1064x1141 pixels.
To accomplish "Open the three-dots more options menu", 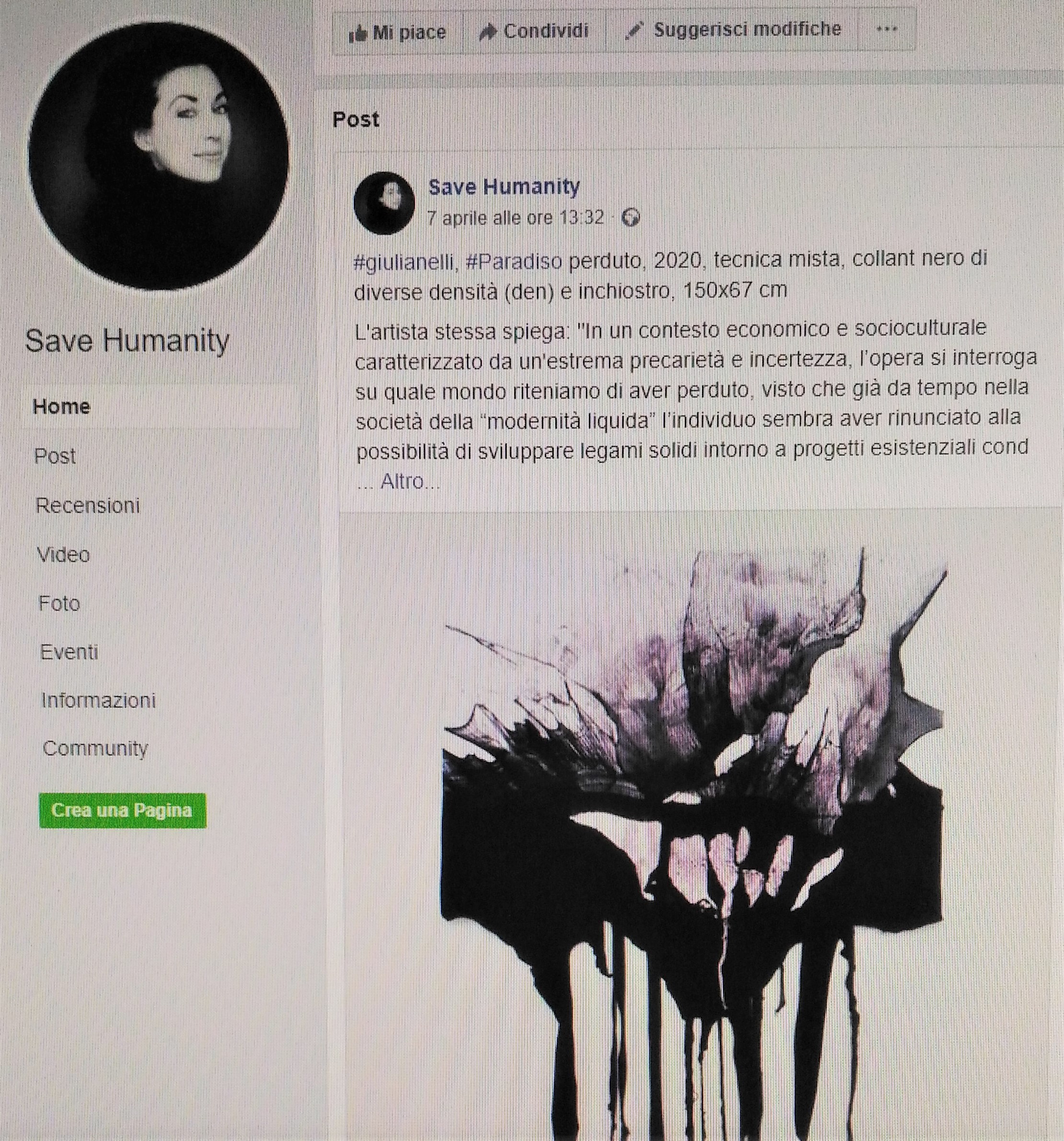I will point(887,29).
